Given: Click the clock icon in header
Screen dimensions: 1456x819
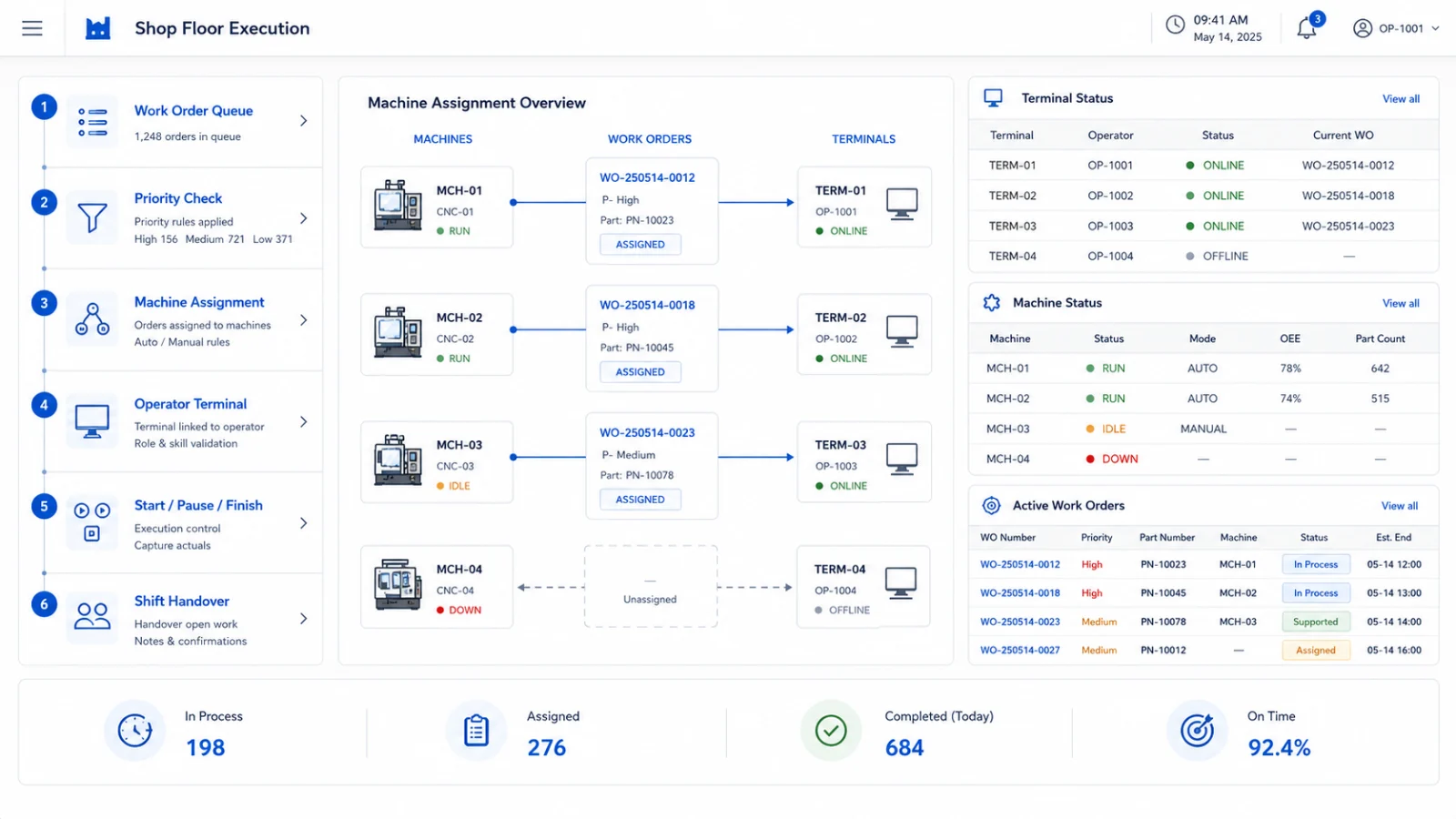Looking at the screenshot, I should tap(1175, 25).
